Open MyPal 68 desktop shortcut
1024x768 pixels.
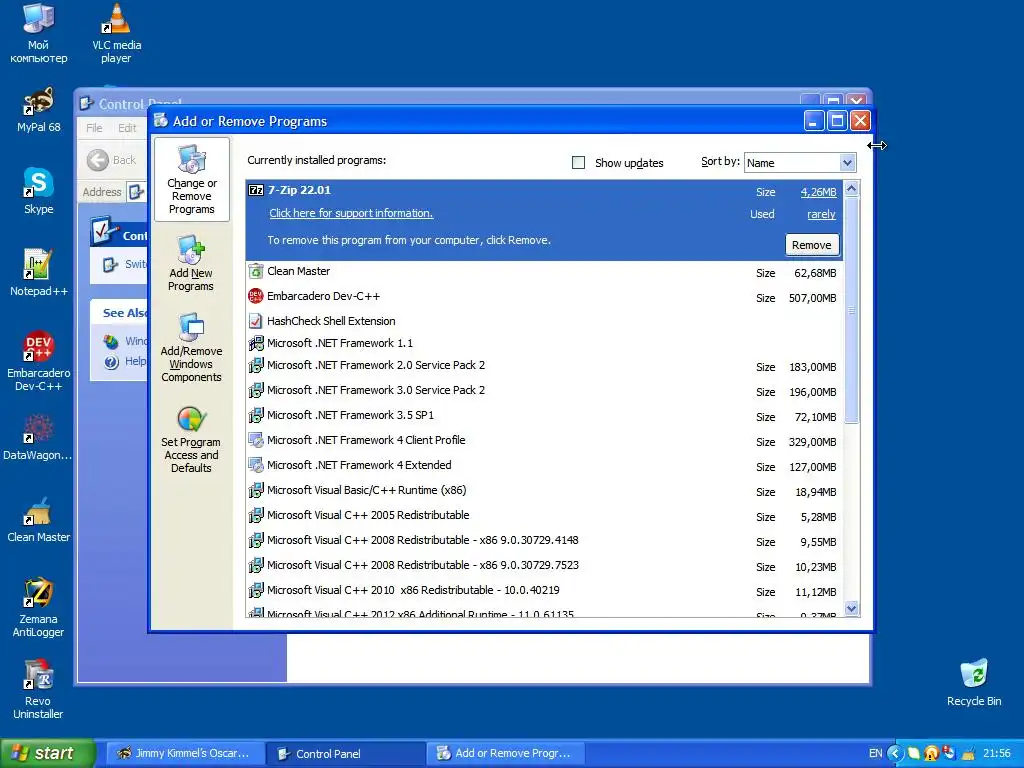pos(39,101)
